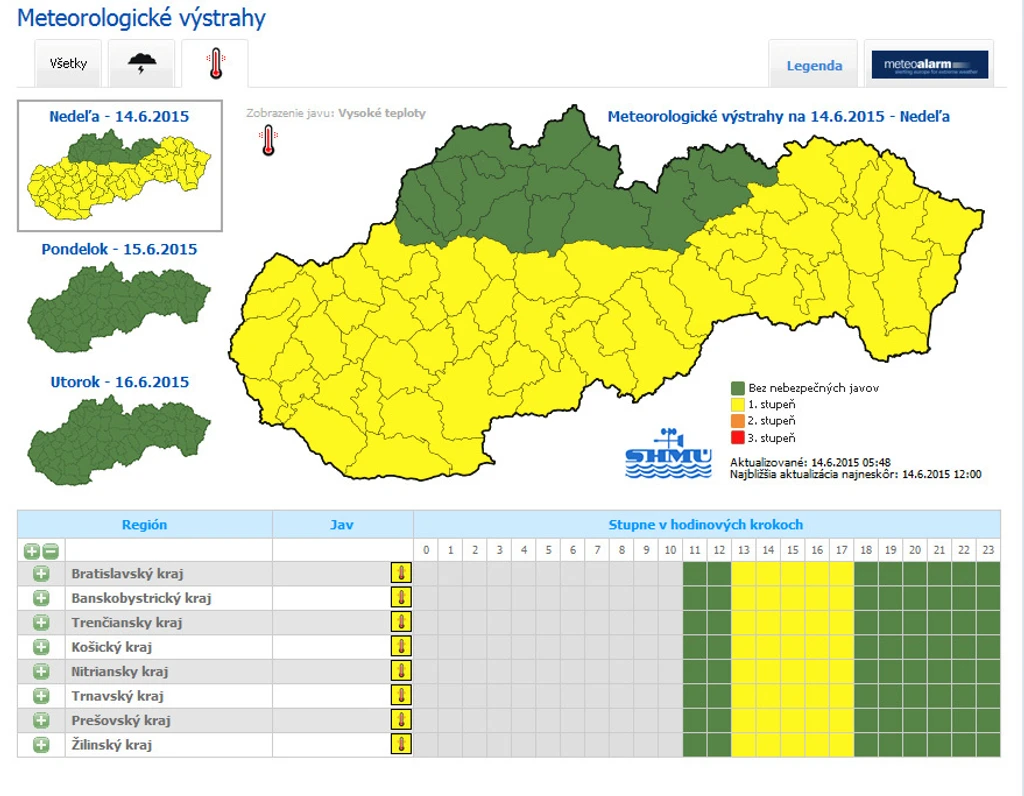The width and height of the screenshot is (1024, 796).
Task: Click heat icon in Banskobystrický kraj row
Action: 401,598
